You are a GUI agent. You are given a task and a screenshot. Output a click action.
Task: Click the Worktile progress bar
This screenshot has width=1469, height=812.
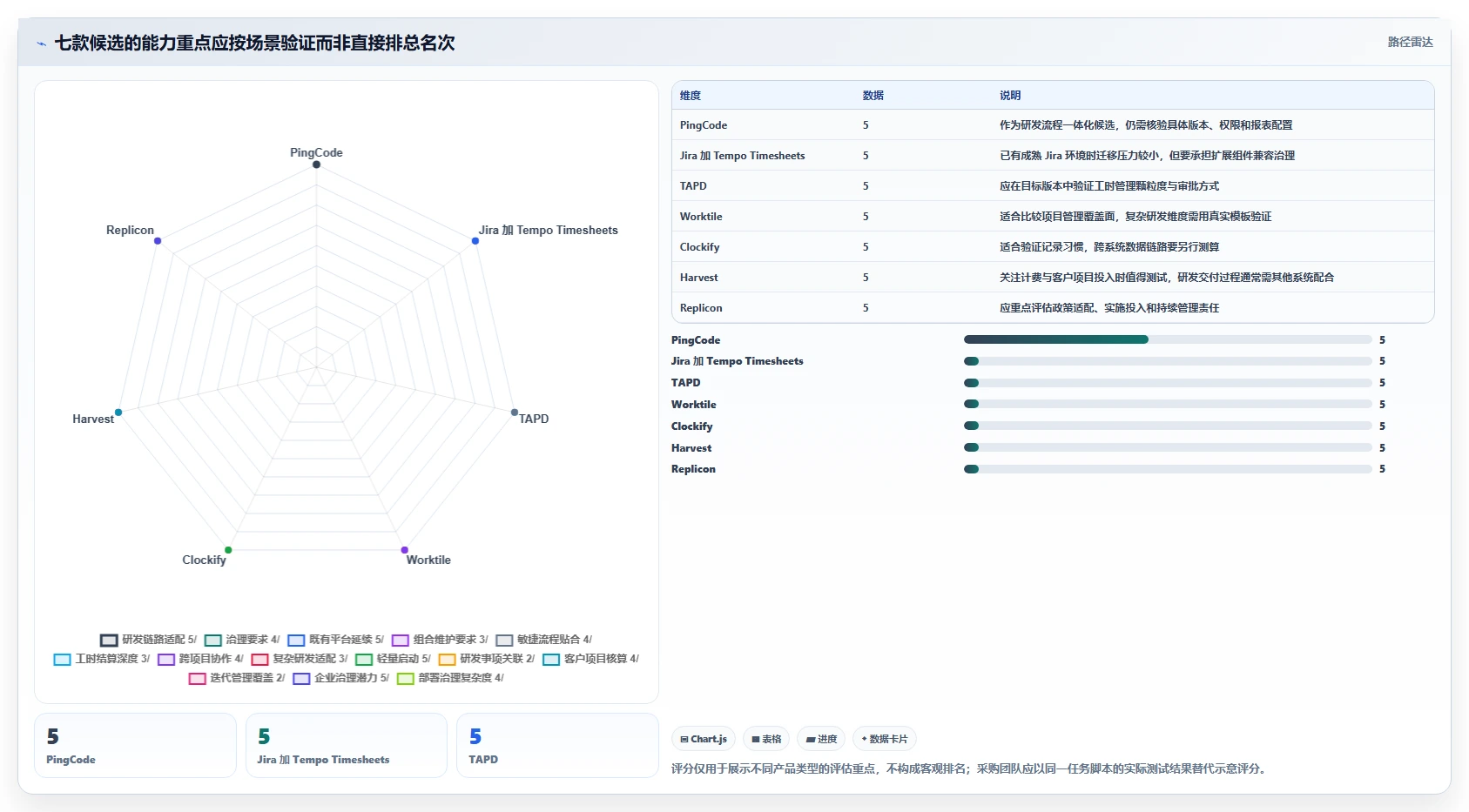click(x=1168, y=404)
